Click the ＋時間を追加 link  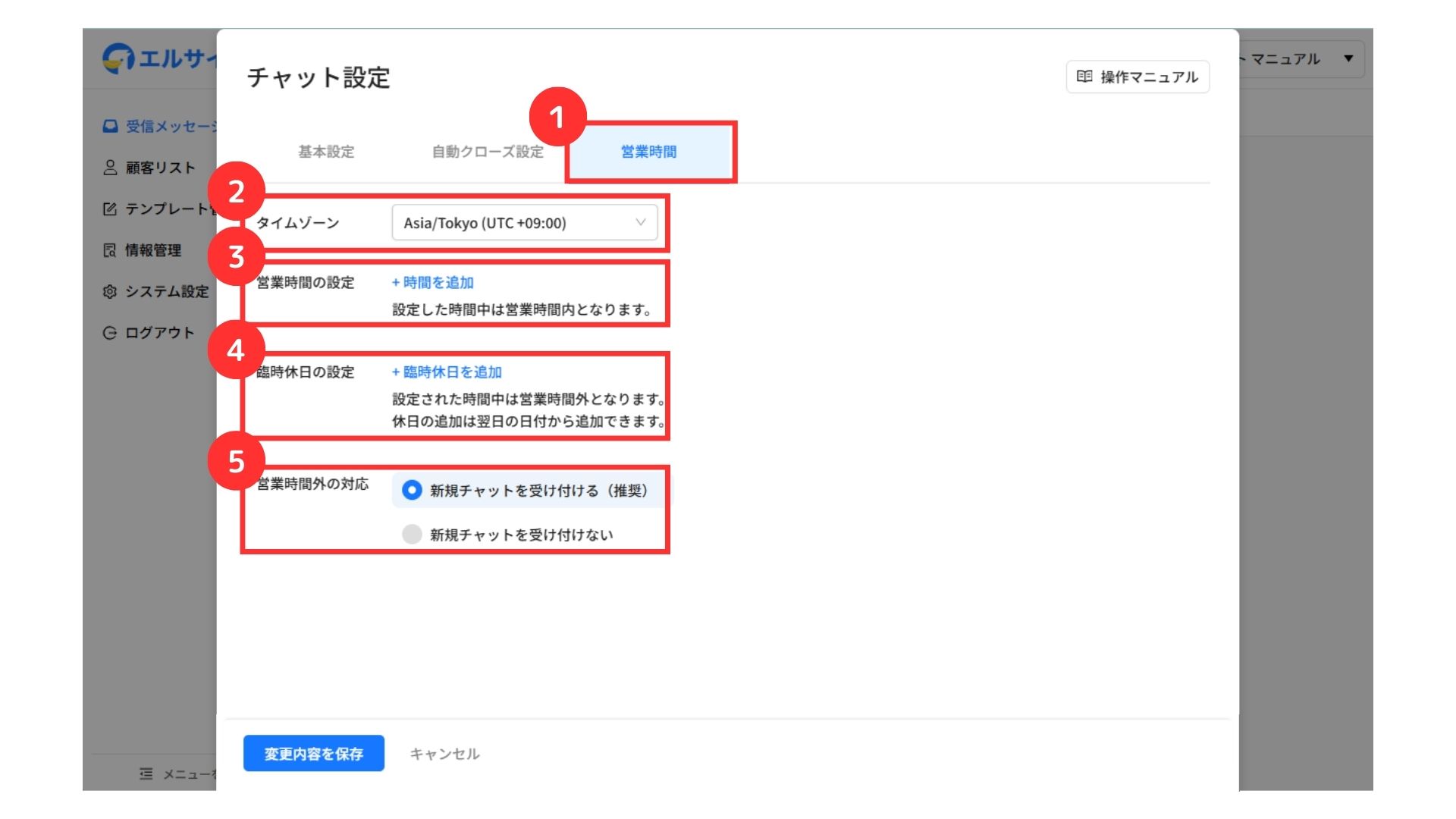coord(433,282)
